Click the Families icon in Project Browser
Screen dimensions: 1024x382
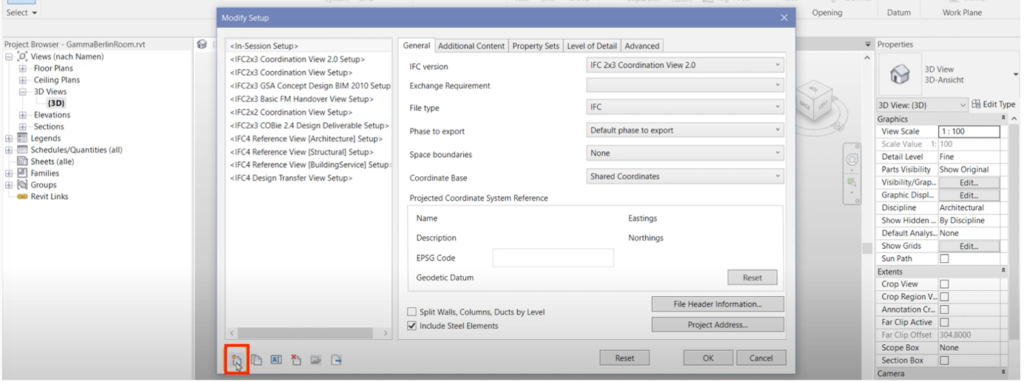coord(22,173)
